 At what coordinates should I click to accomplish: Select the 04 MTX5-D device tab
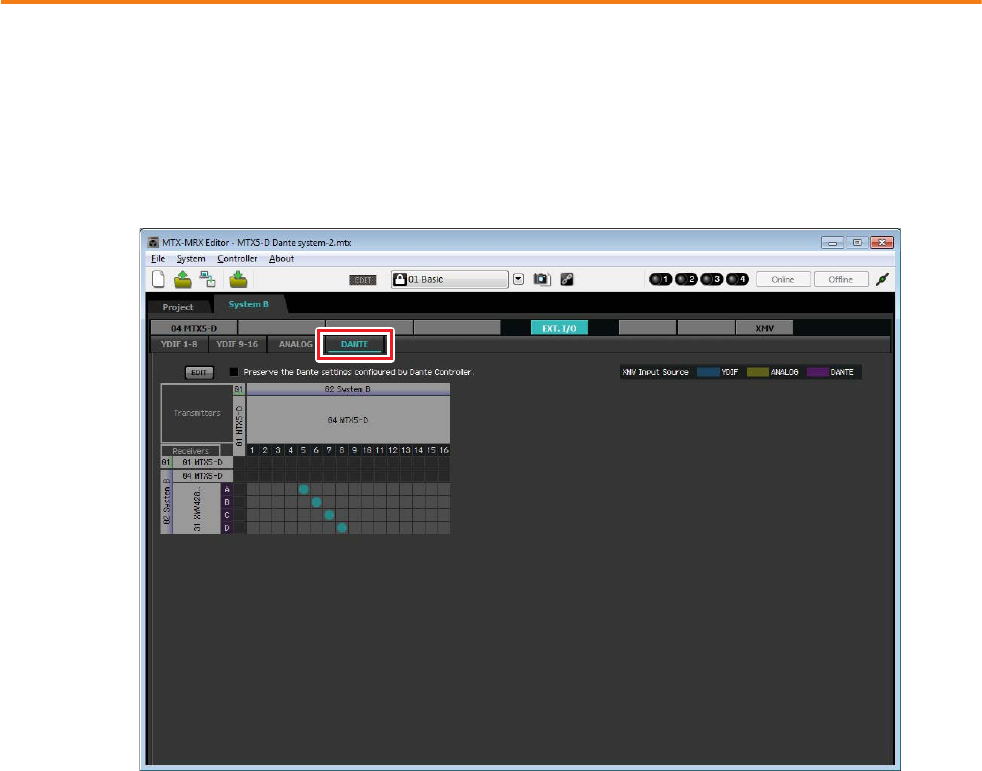[194, 328]
